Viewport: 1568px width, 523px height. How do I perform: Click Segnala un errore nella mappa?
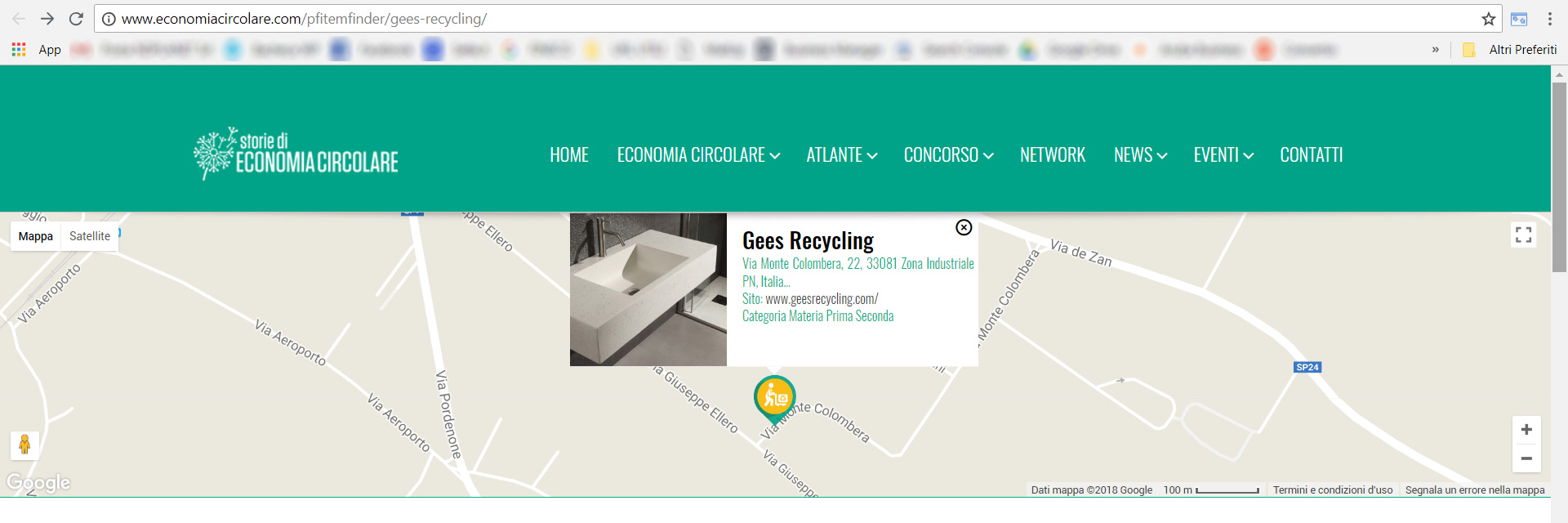coord(1475,490)
